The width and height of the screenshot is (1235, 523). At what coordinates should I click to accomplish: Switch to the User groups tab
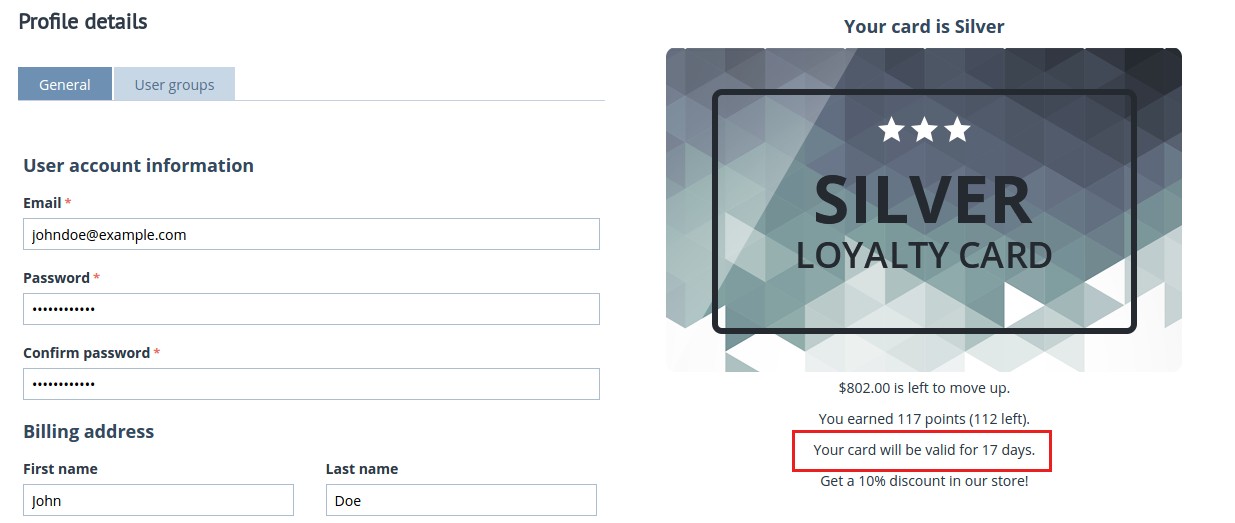174,84
